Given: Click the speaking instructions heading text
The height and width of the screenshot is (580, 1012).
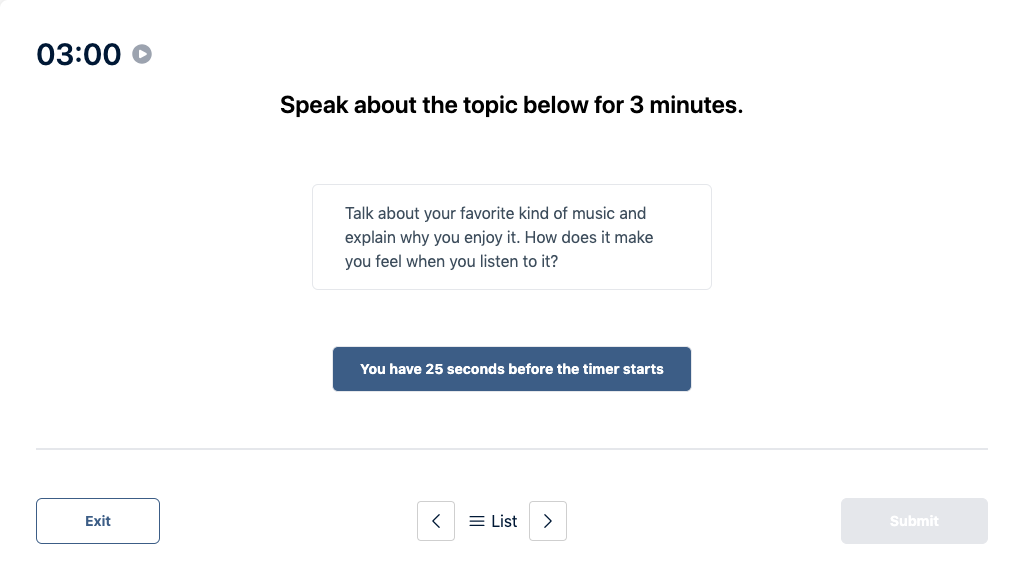Looking at the screenshot, I should (511, 105).
